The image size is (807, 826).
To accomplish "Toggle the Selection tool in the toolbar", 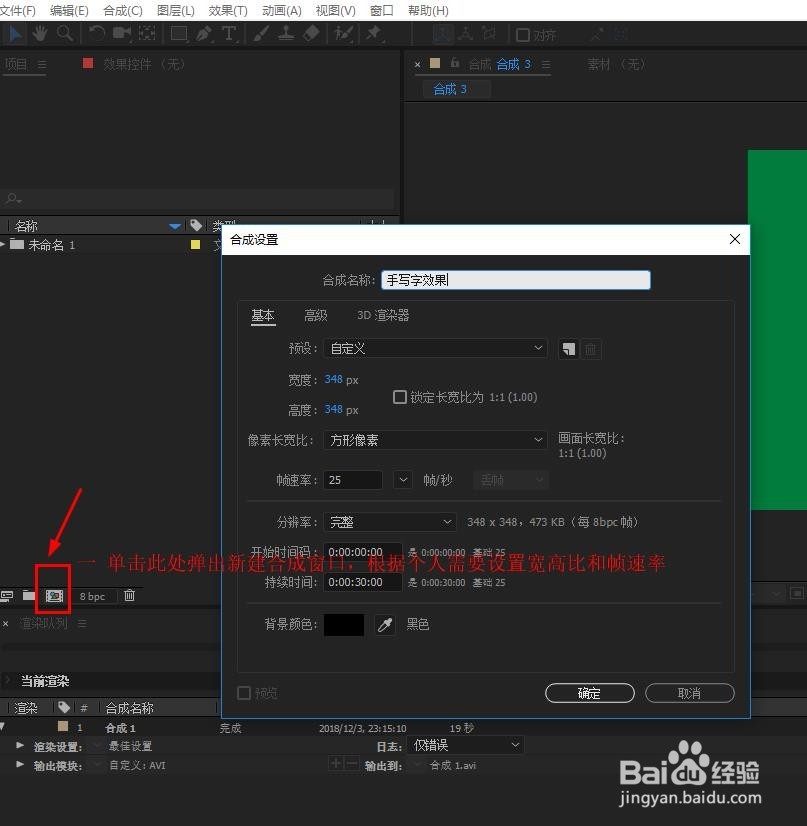I will (x=14, y=34).
